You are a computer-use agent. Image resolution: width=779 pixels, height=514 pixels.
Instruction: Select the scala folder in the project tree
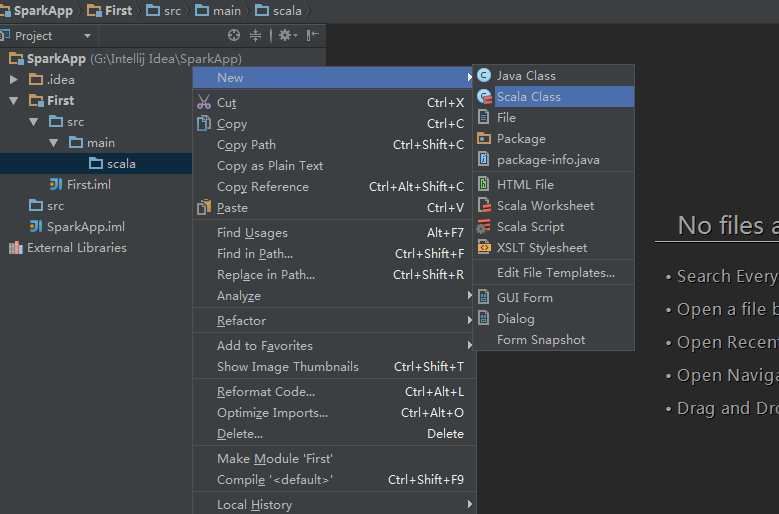tap(96, 163)
